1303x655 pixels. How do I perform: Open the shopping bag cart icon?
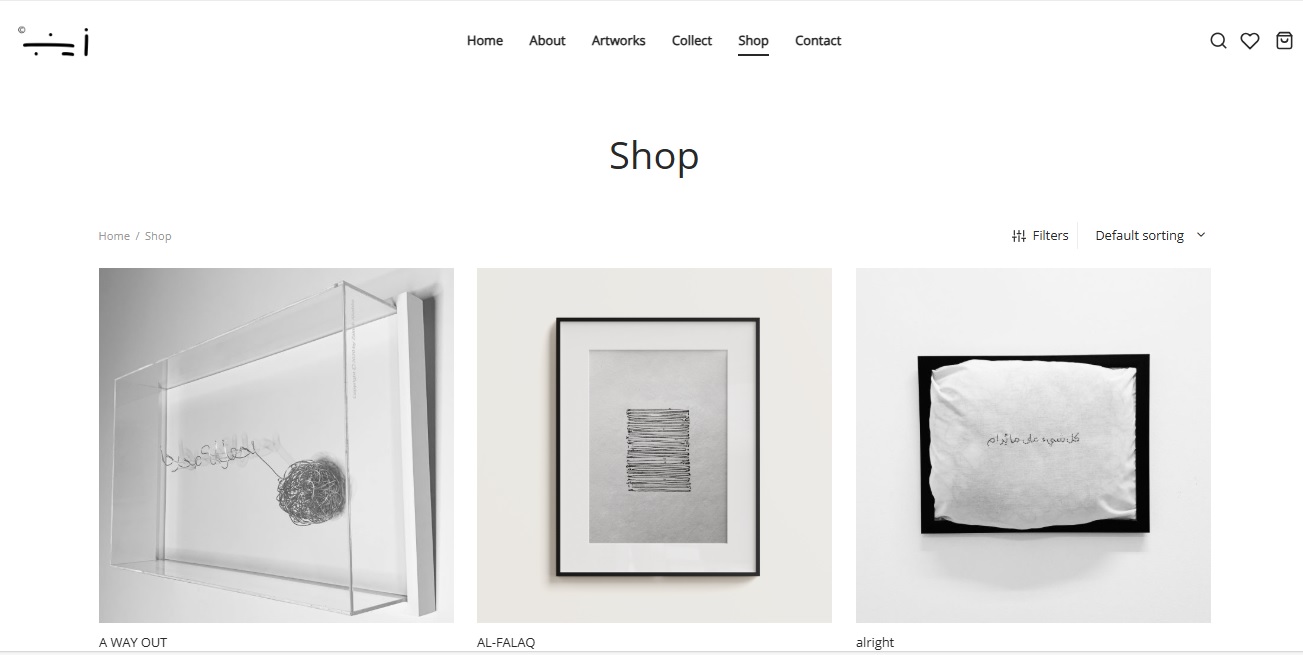[x=1285, y=41]
